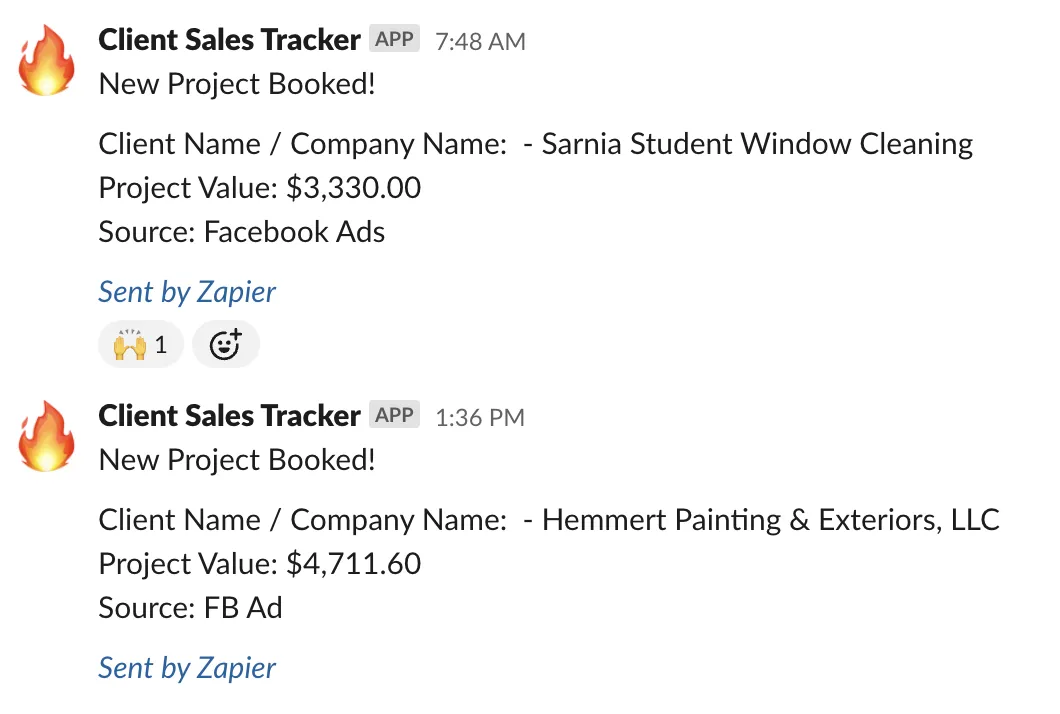Click the Hemmert Painting & Exteriors, LLC client line
This screenshot has height=714, width=1060.
tap(549, 520)
